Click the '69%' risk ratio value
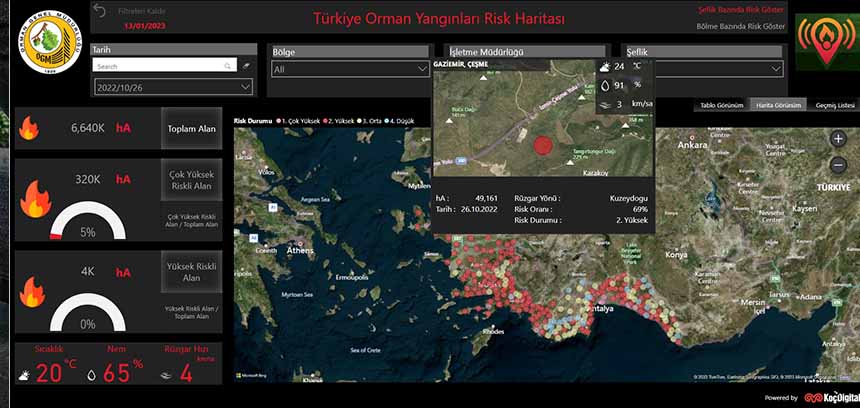 [640, 209]
